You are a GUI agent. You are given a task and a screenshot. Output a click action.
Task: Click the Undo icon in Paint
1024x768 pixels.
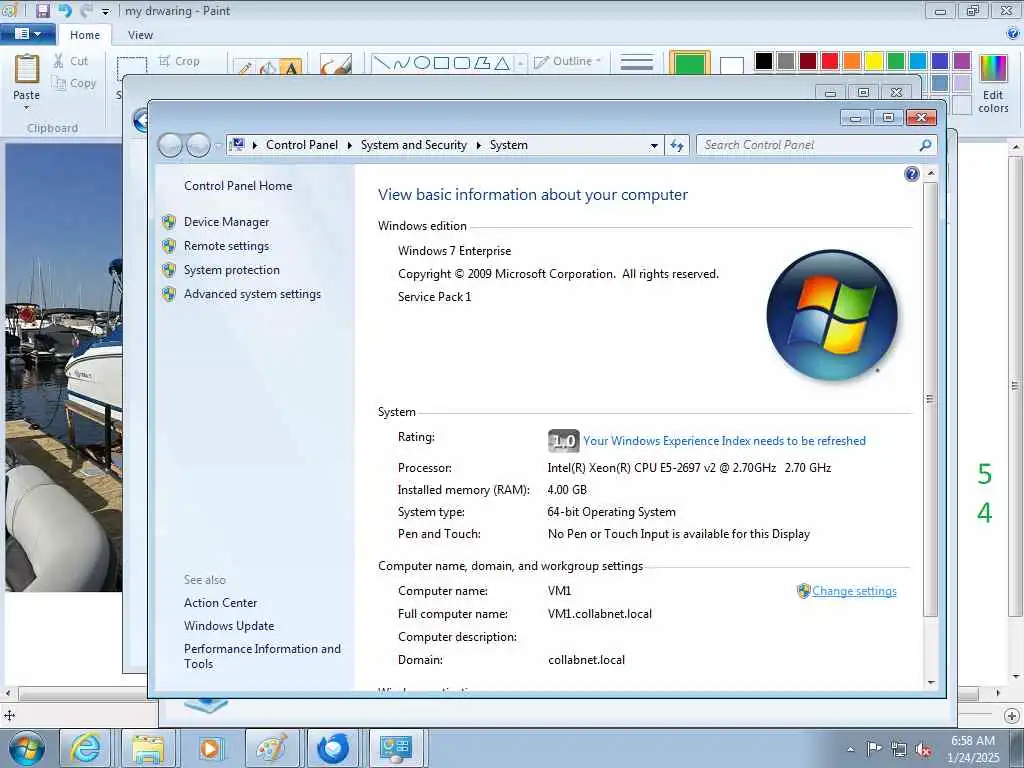click(65, 11)
